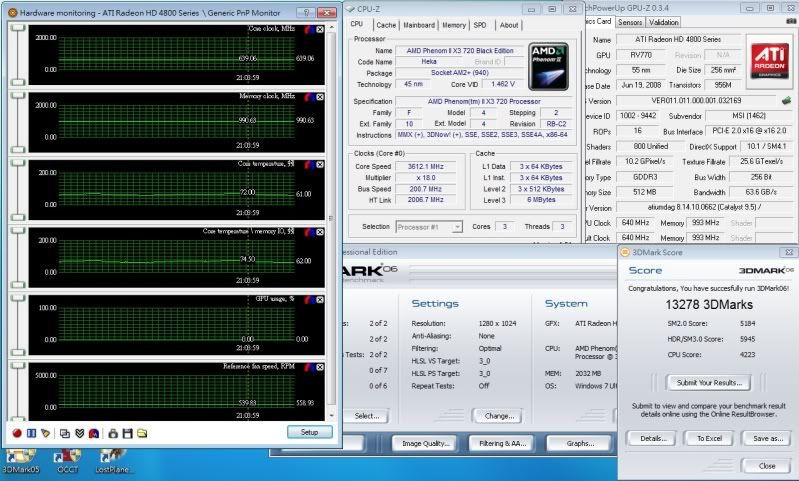
Task: Switch to CPU-Z Memory tab
Action: (454, 25)
